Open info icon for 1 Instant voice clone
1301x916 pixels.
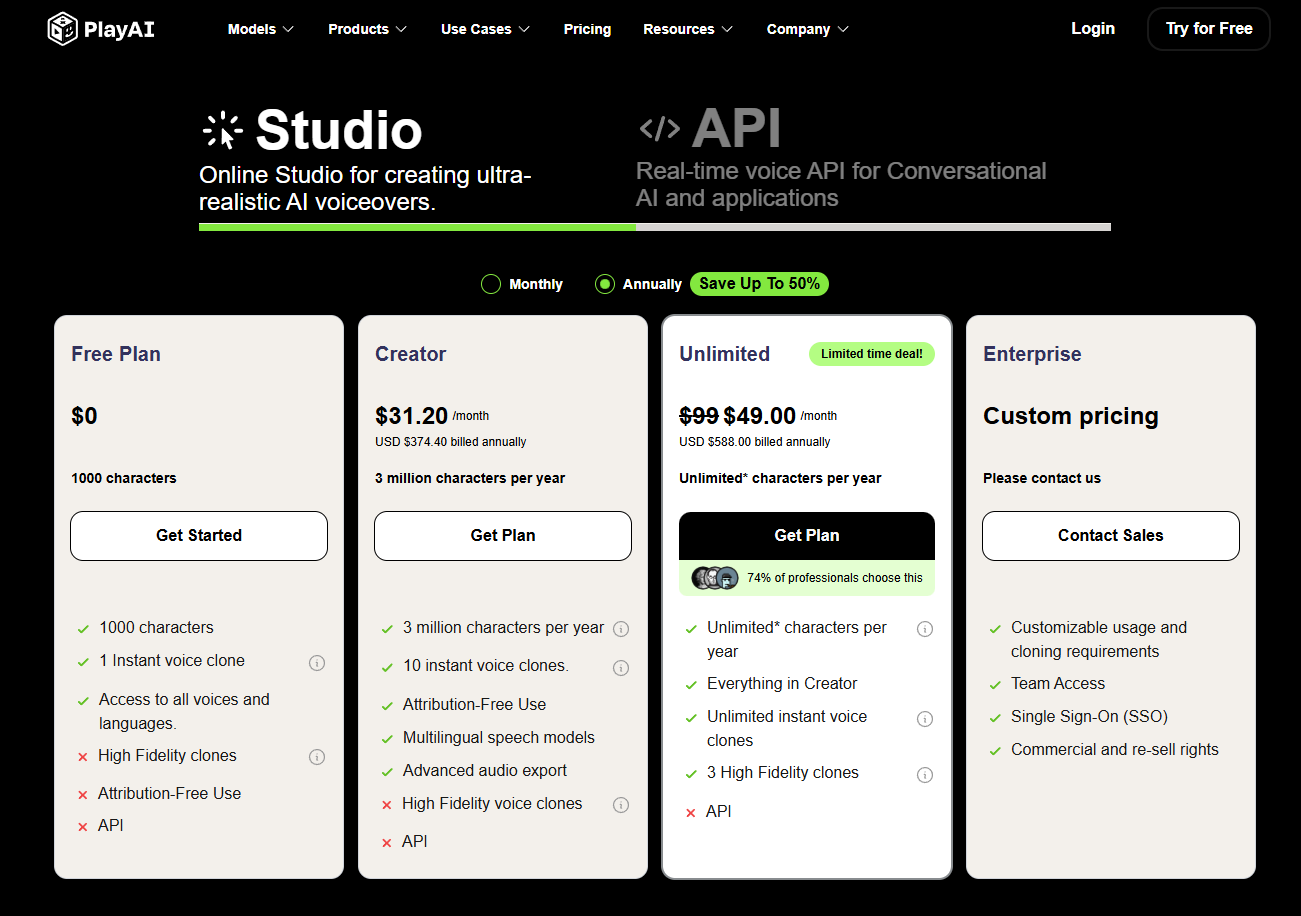317,663
